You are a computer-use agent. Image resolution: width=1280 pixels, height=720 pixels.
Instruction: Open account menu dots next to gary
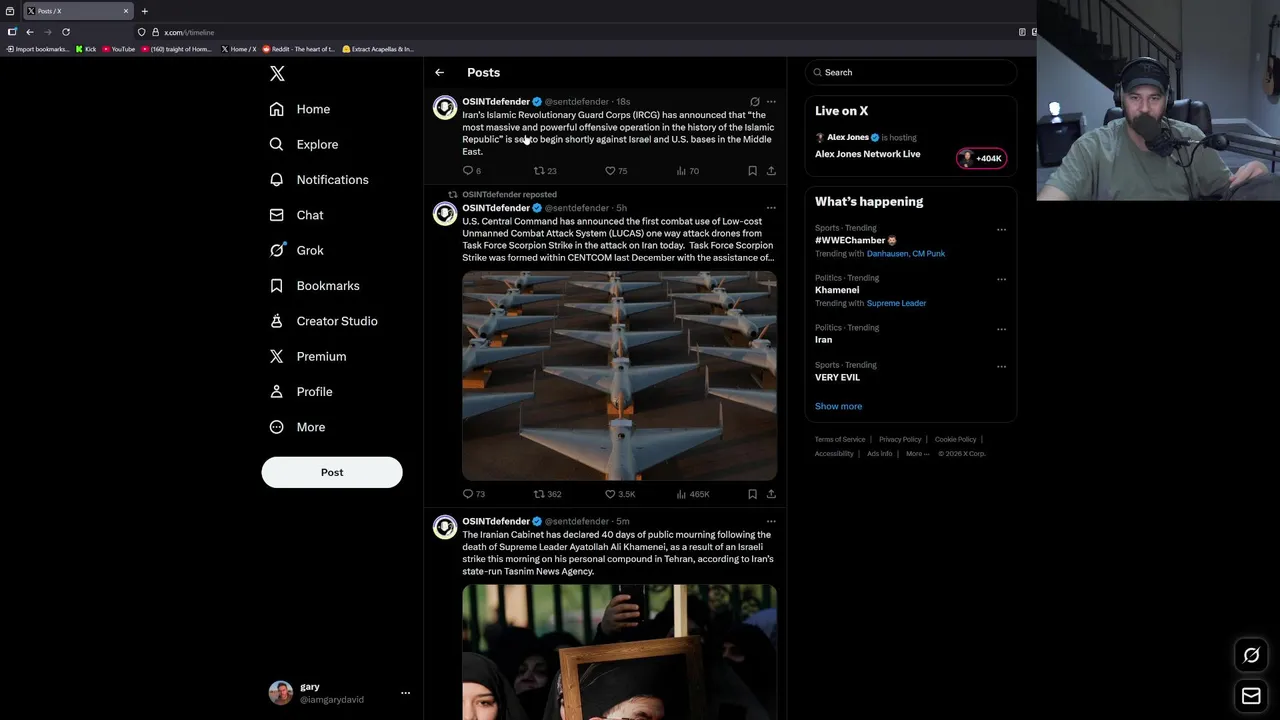(405, 692)
